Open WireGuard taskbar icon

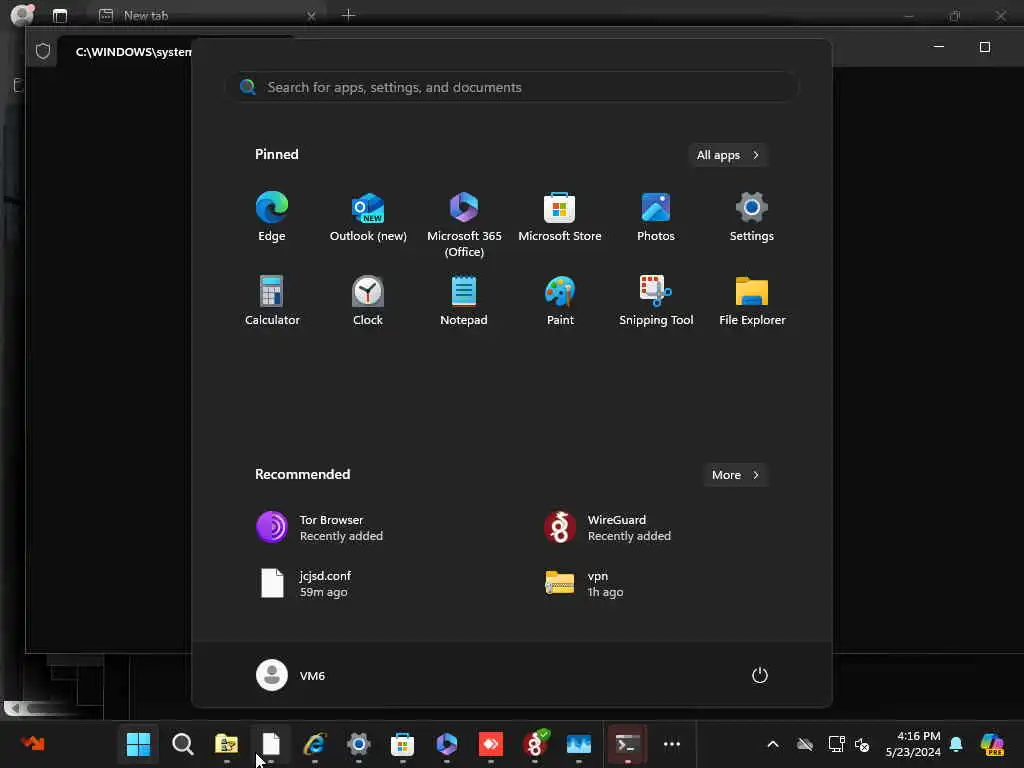535,744
